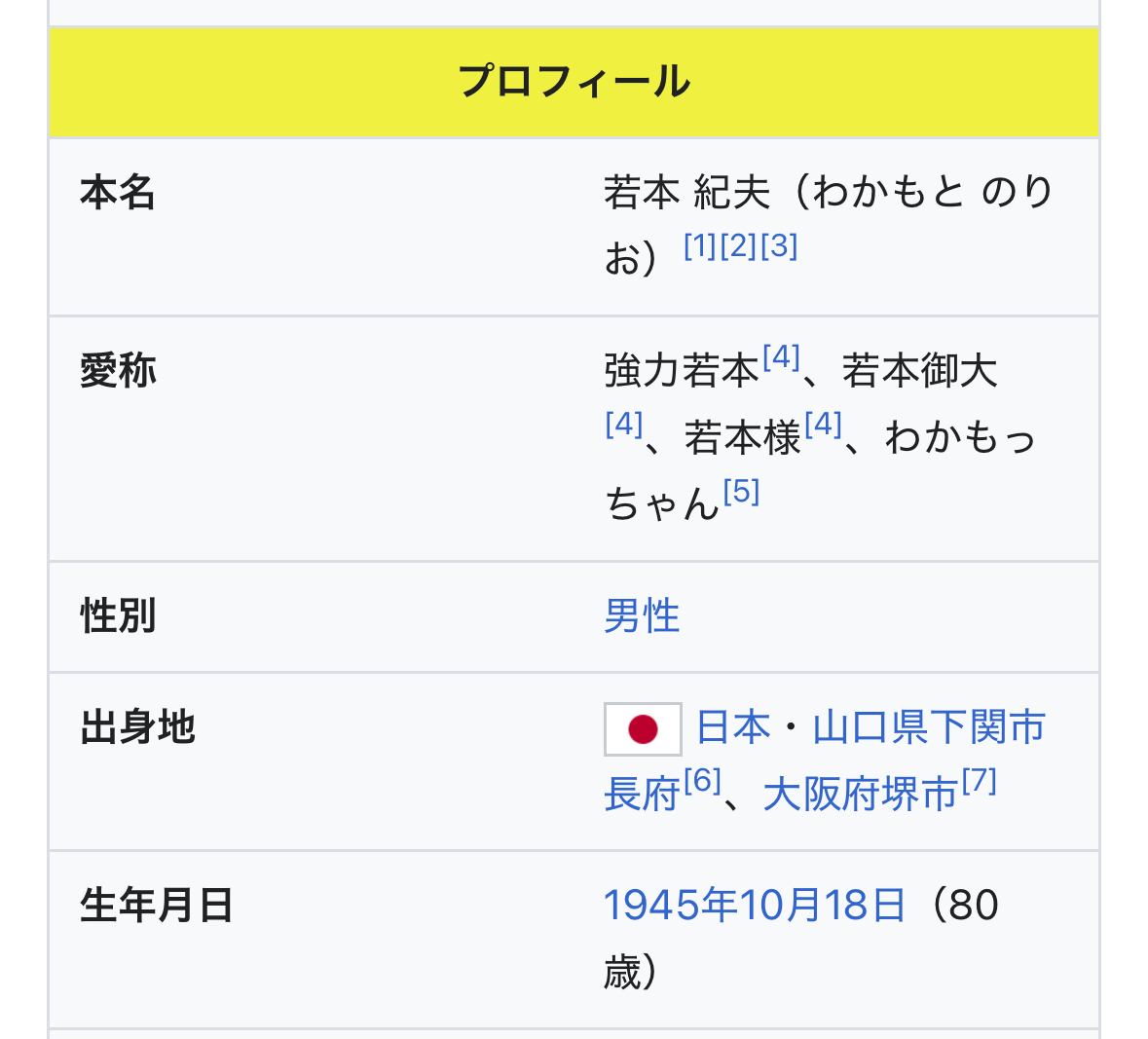Click the 生年月日 row label
The image size is (1148, 1039).
click(x=157, y=906)
